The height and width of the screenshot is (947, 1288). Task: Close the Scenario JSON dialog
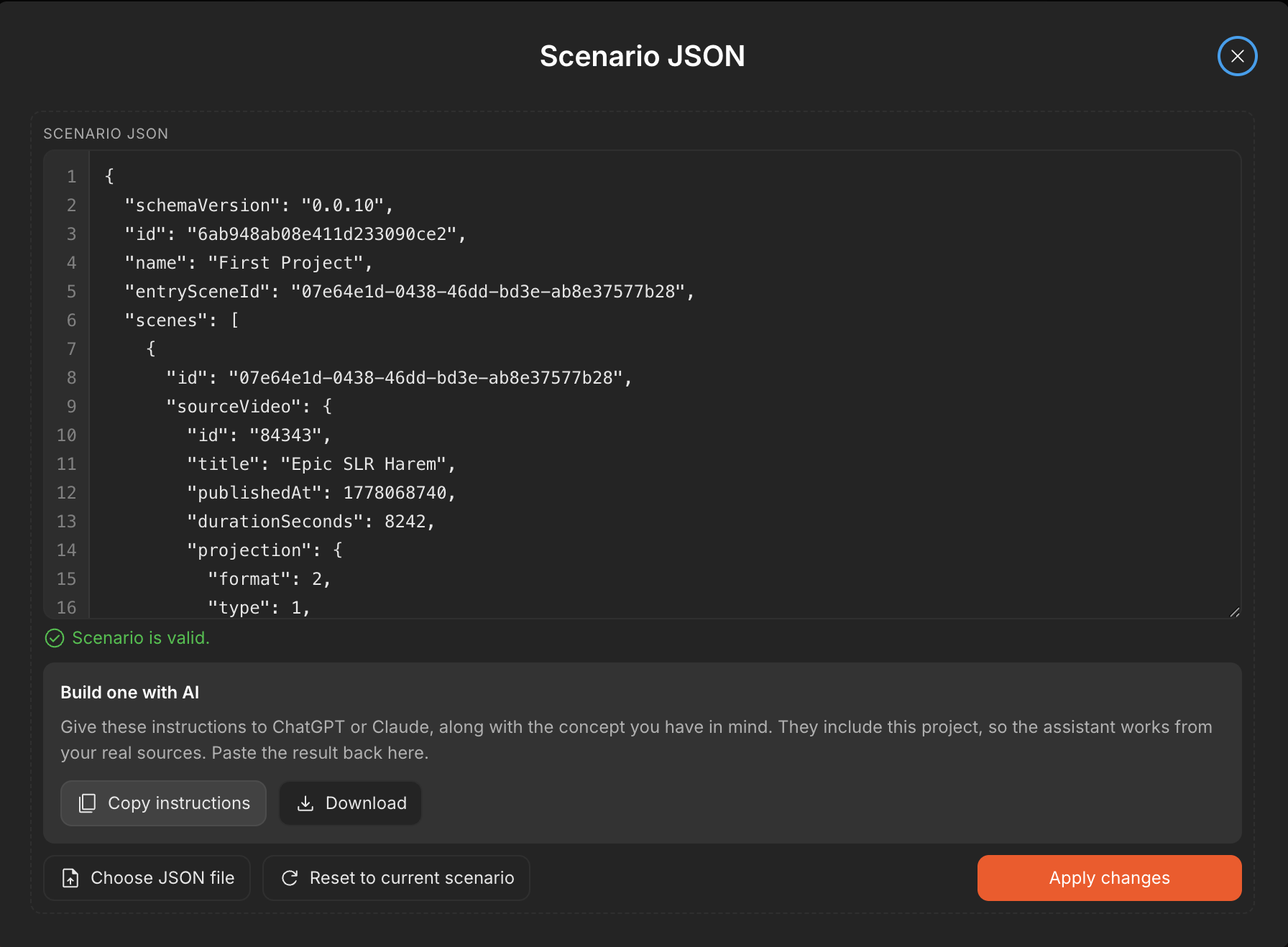click(x=1237, y=56)
